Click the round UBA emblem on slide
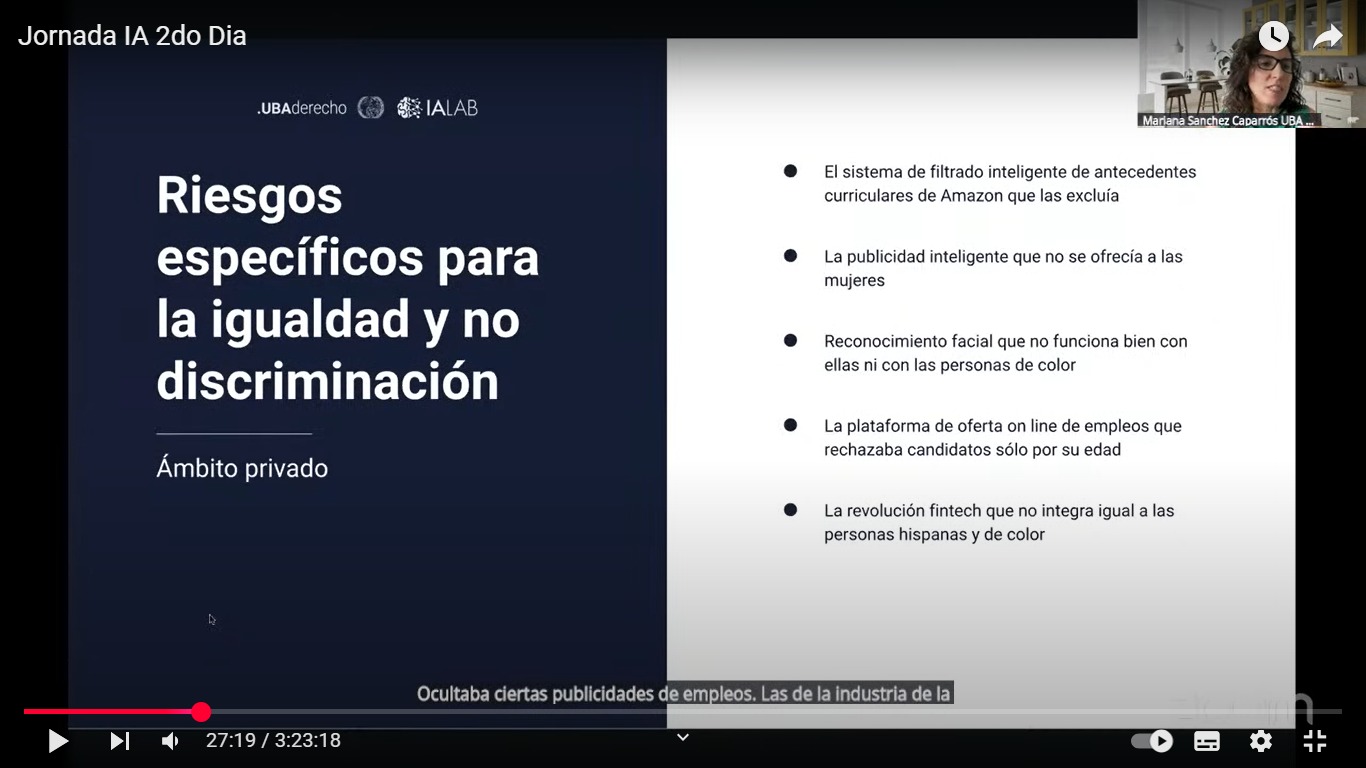The image size is (1366, 768). [x=371, y=108]
